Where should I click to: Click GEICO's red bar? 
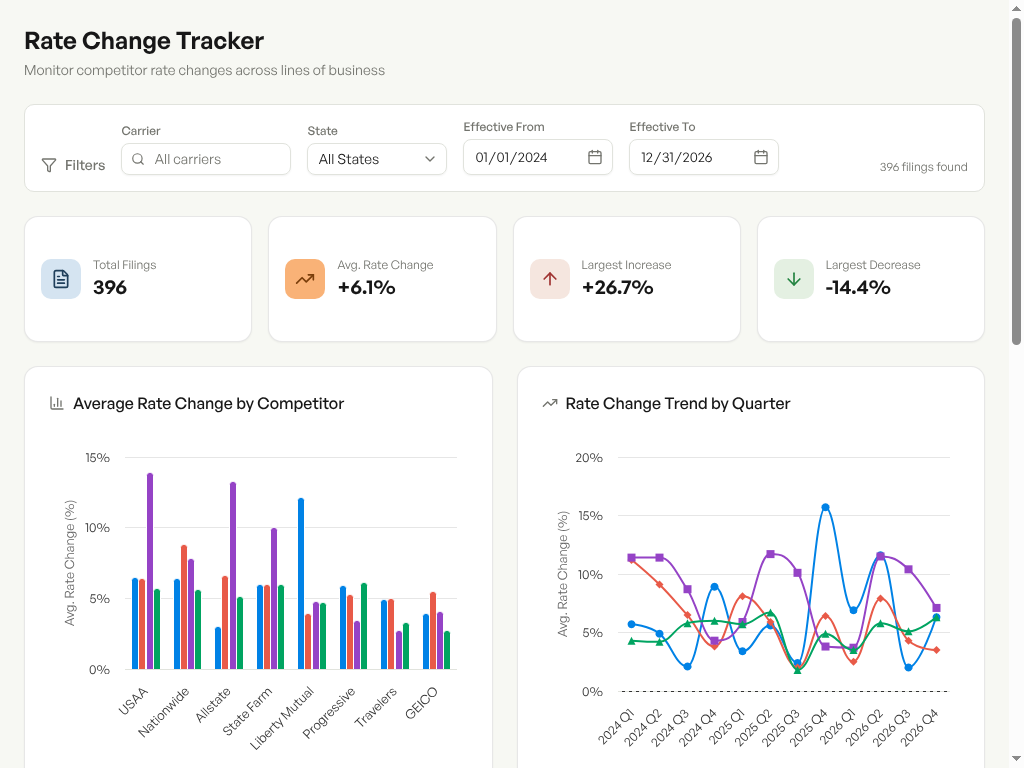[x=433, y=631]
